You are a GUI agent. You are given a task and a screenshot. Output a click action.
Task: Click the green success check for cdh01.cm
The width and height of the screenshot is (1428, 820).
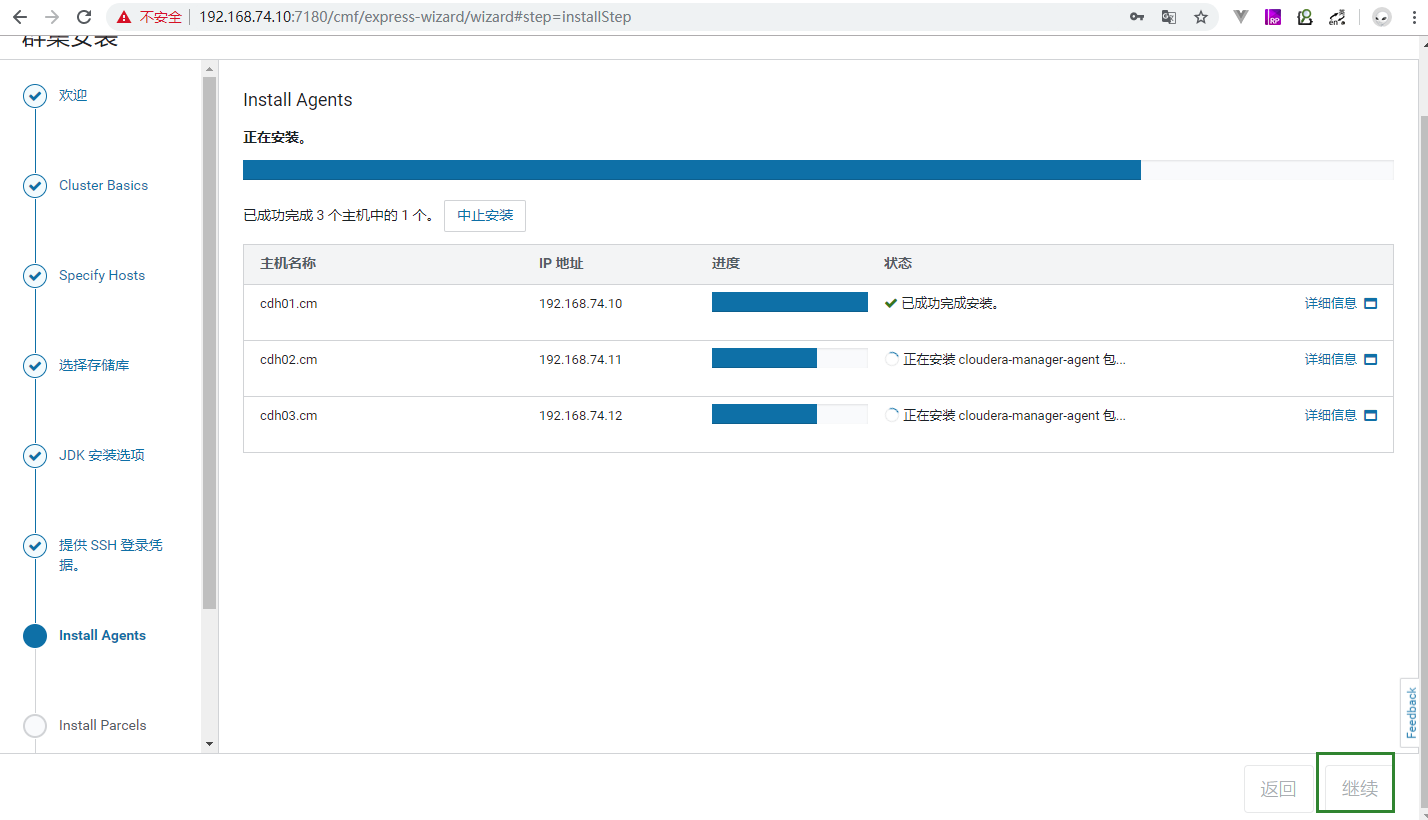click(x=891, y=303)
